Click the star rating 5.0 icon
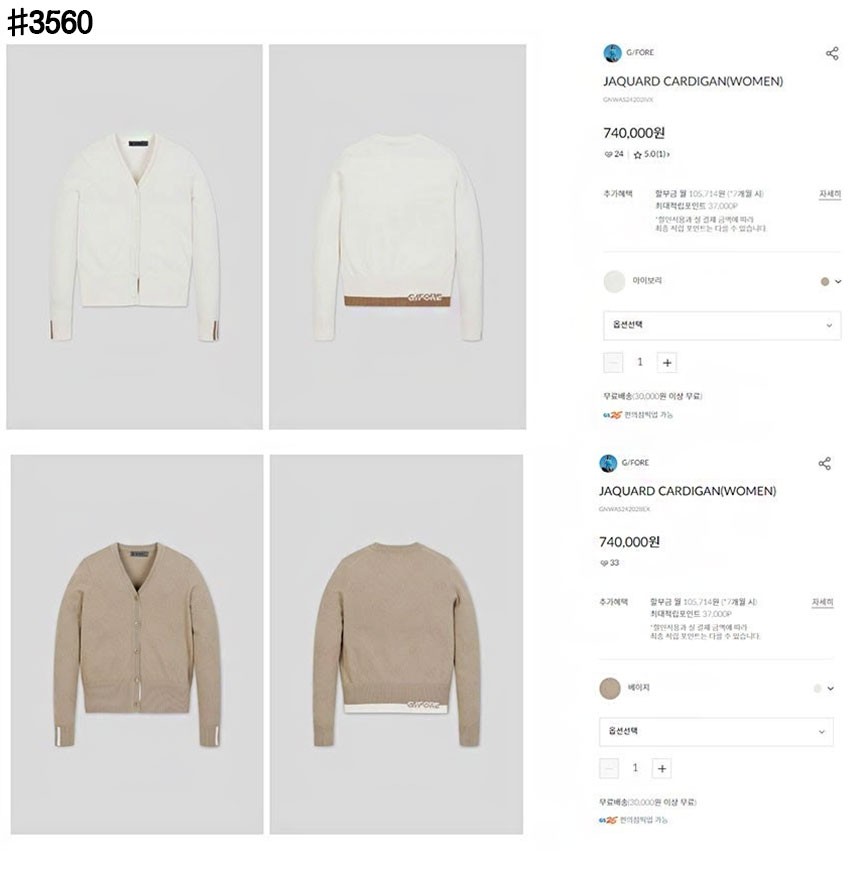The image size is (860, 877). [x=637, y=155]
